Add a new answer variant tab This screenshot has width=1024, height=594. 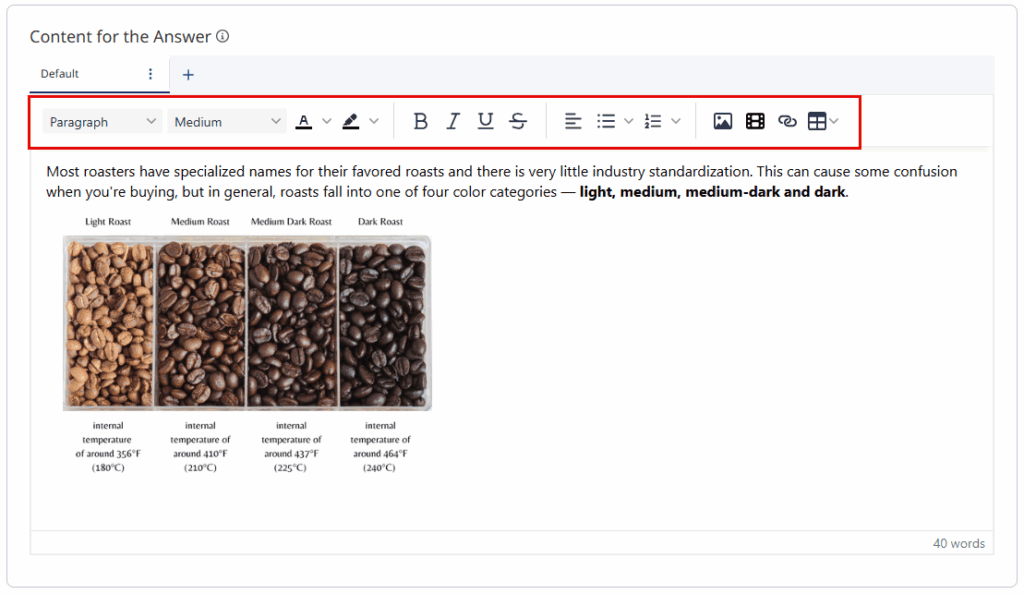tap(188, 74)
